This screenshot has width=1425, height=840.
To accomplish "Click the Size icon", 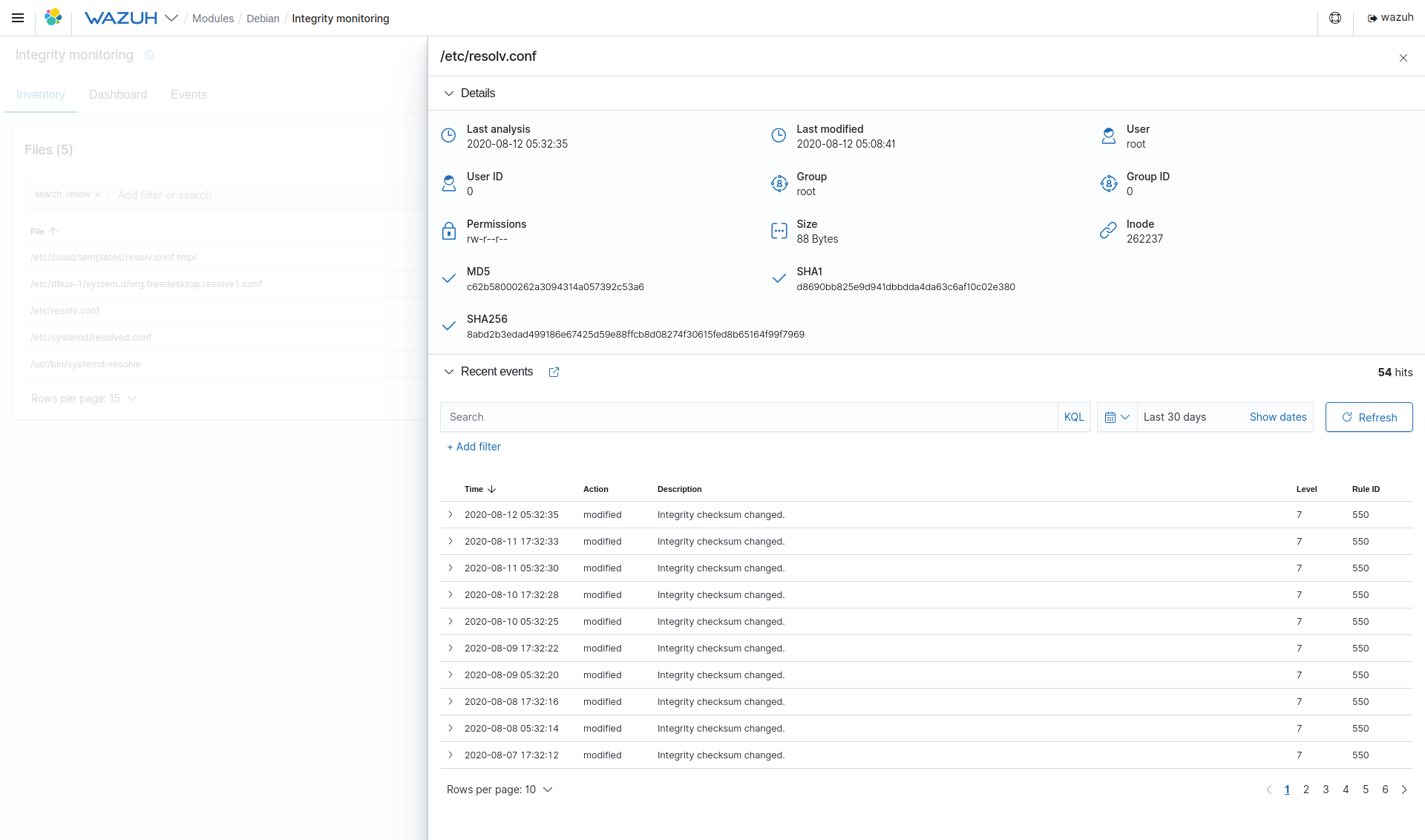I will click(x=779, y=231).
